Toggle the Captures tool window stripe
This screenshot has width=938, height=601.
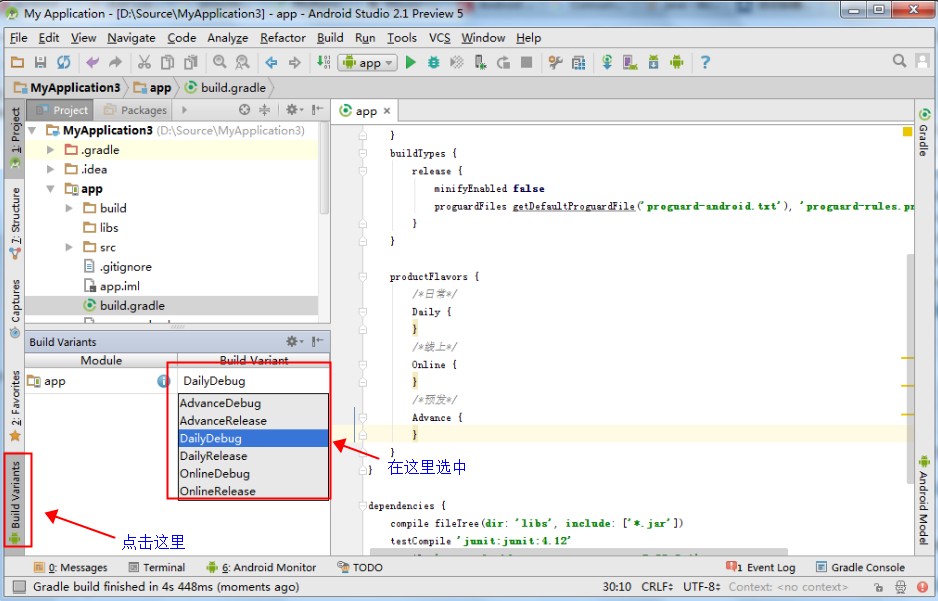[x=15, y=308]
